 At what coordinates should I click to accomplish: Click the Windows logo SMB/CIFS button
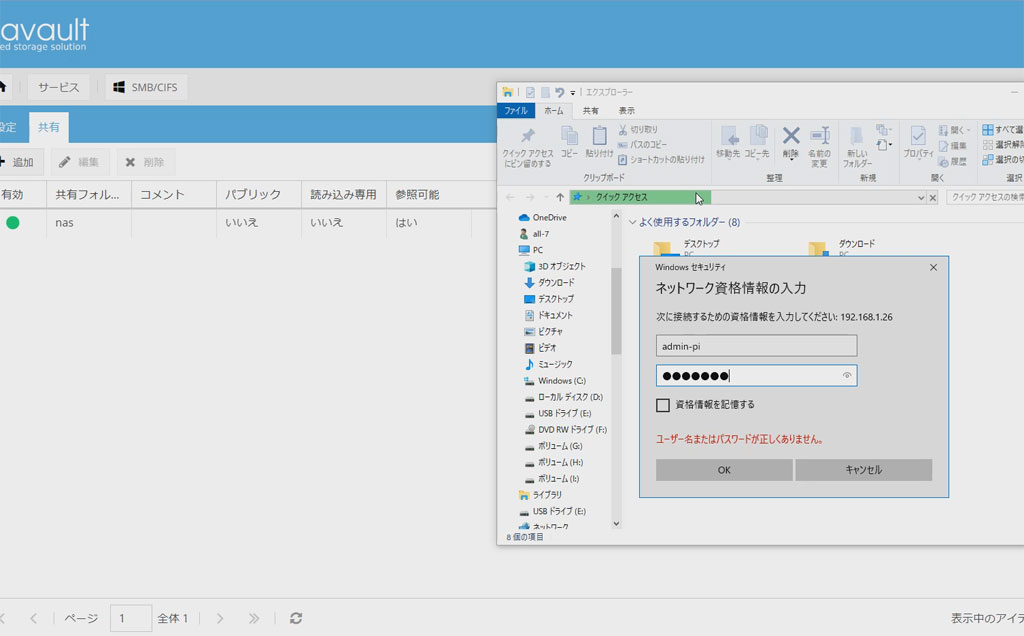tap(146, 87)
